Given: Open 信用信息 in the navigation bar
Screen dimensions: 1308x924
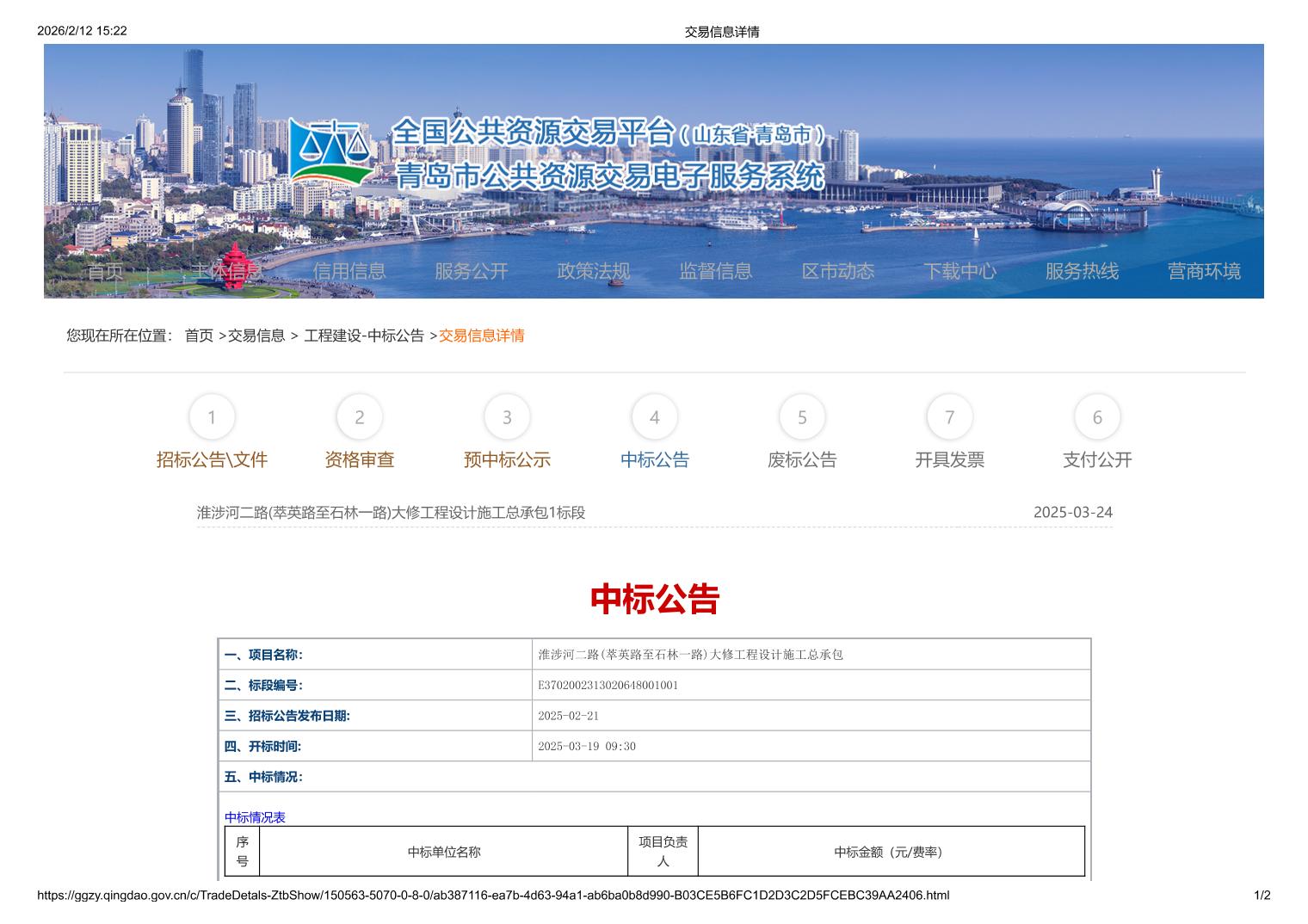Looking at the screenshot, I should coord(349,271).
